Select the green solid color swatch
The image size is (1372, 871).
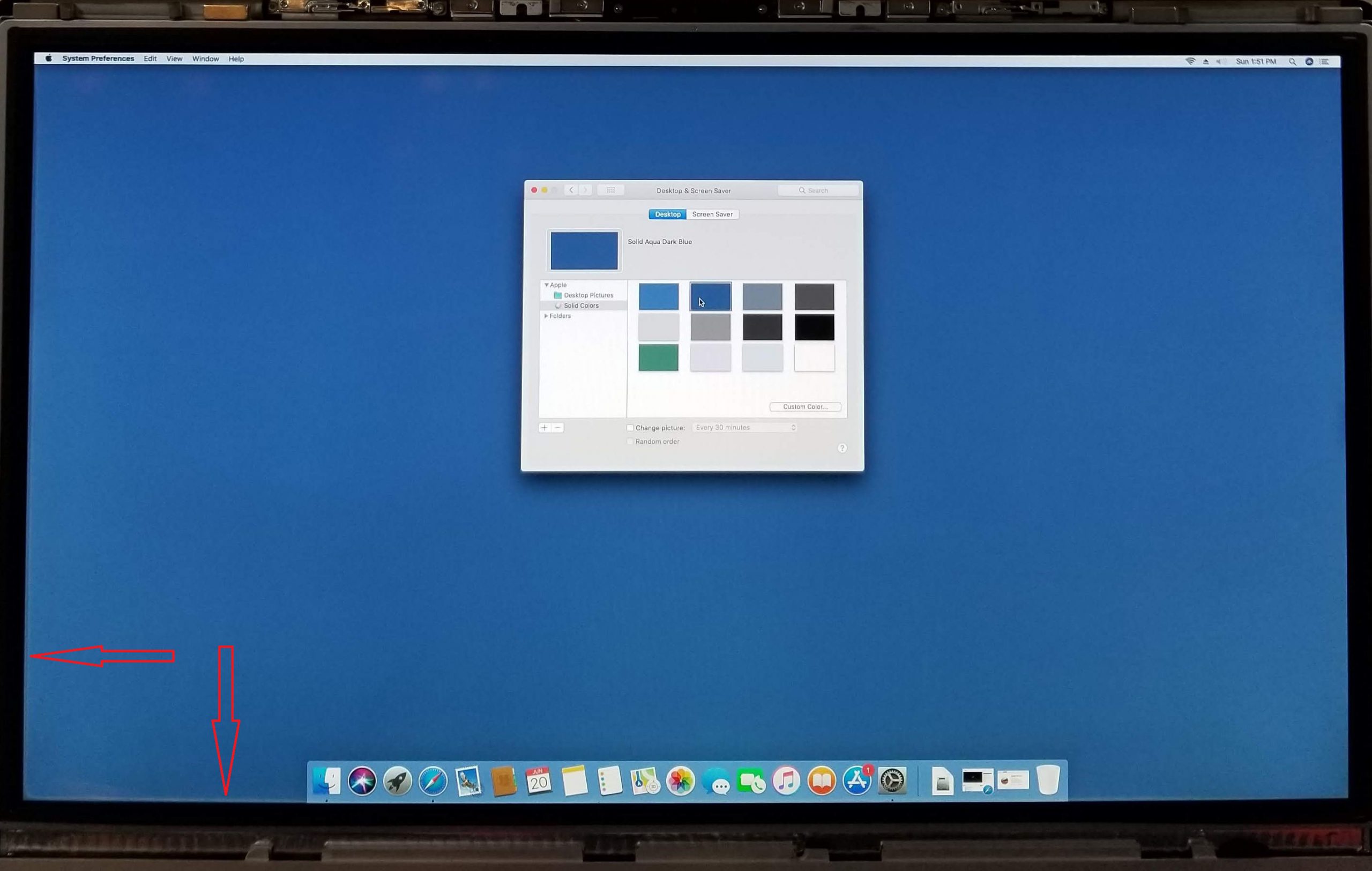coord(658,358)
